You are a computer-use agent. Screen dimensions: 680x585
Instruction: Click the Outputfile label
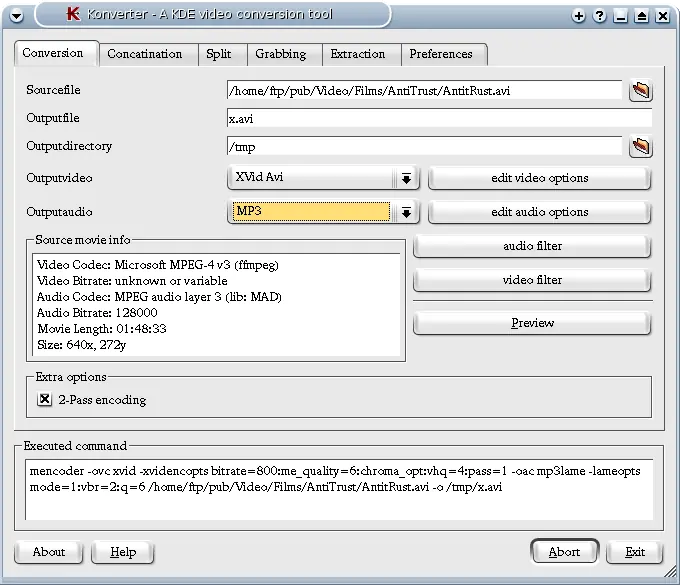click(x=53, y=118)
